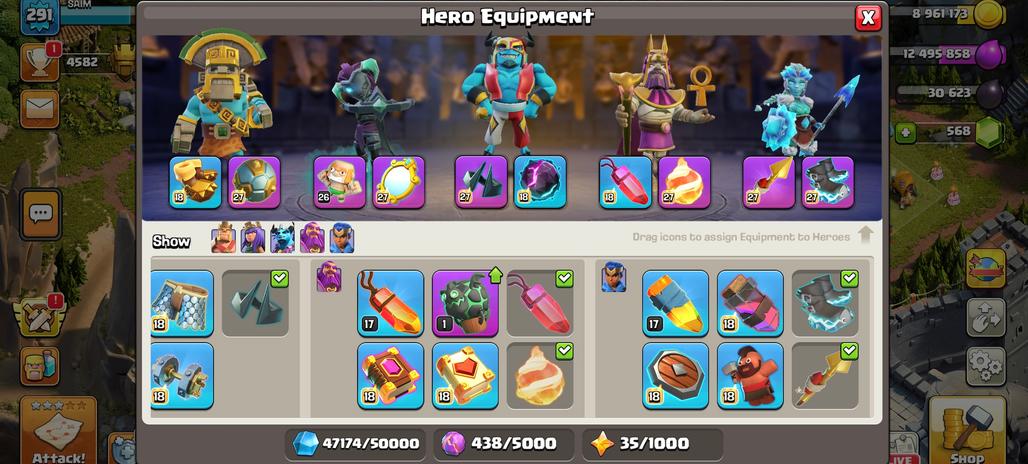
Task: Select the round wooden shield equipment
Action: 675,375
